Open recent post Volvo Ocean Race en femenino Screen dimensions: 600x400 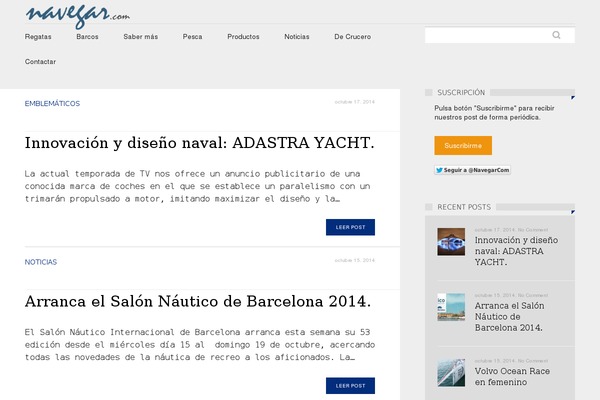[512, 377]
